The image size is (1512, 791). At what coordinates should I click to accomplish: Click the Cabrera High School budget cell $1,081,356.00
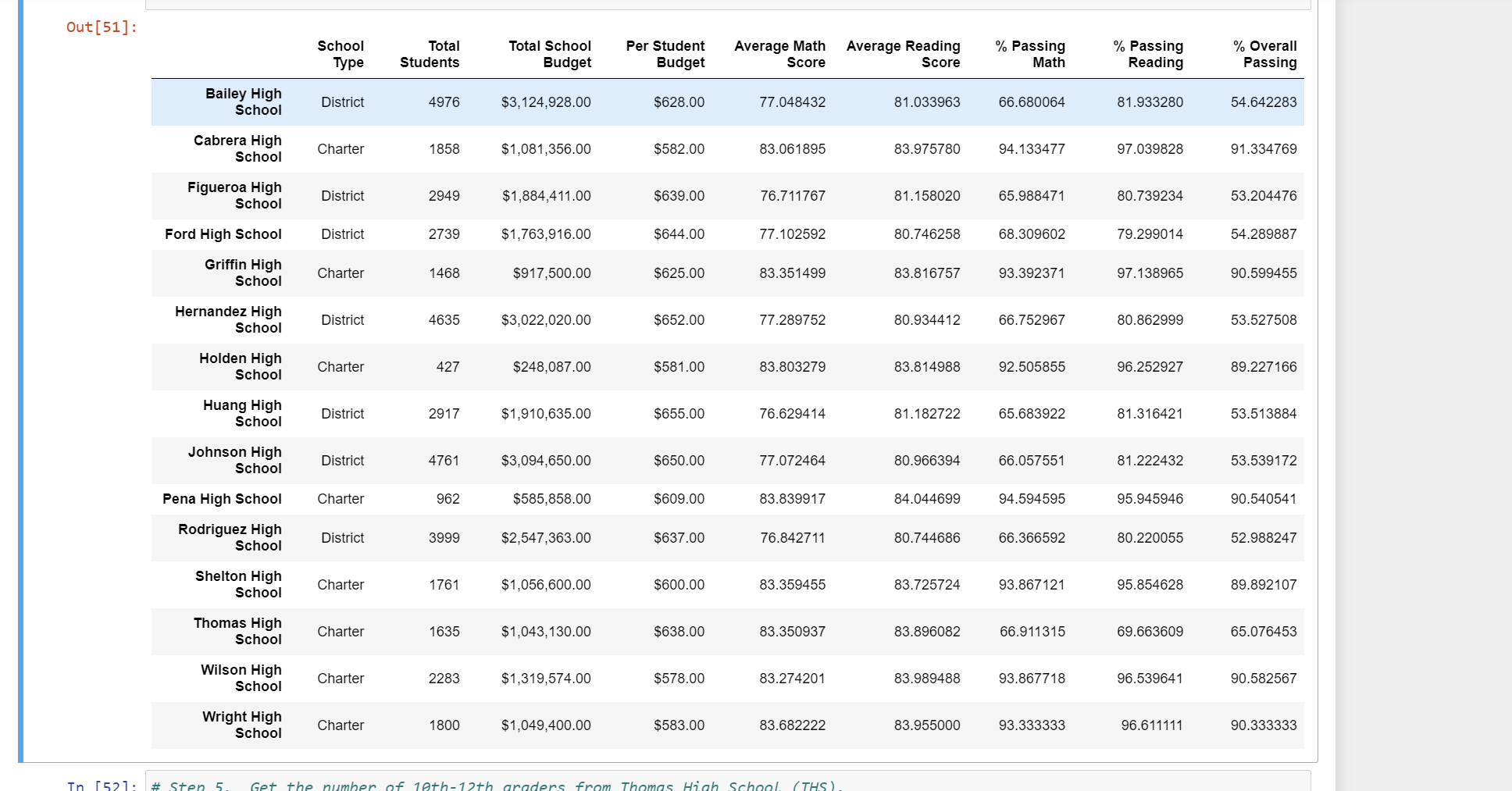click(x=546, y=149)
